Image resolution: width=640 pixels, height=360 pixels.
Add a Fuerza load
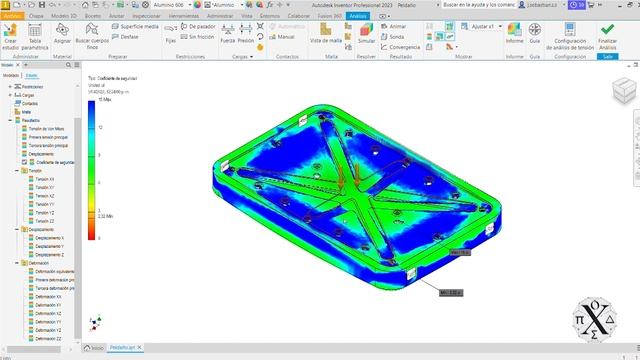point(228,33)
